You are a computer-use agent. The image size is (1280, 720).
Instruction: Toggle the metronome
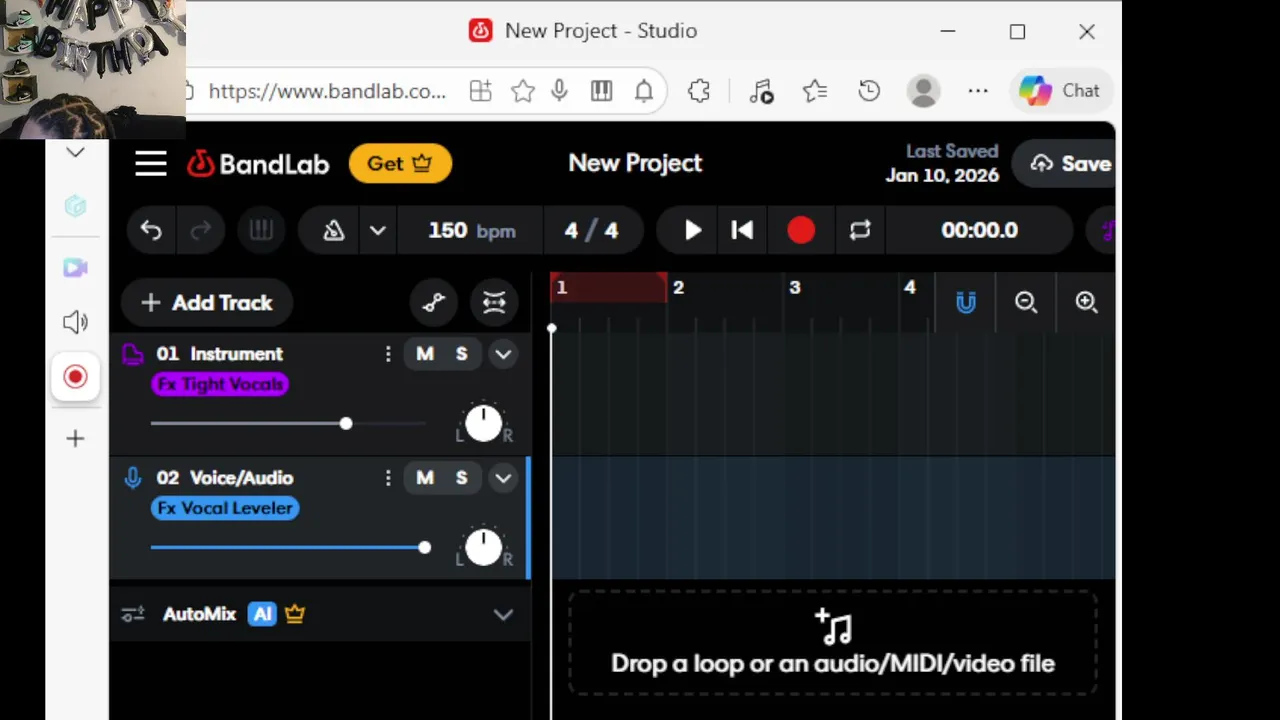(334, 231)
